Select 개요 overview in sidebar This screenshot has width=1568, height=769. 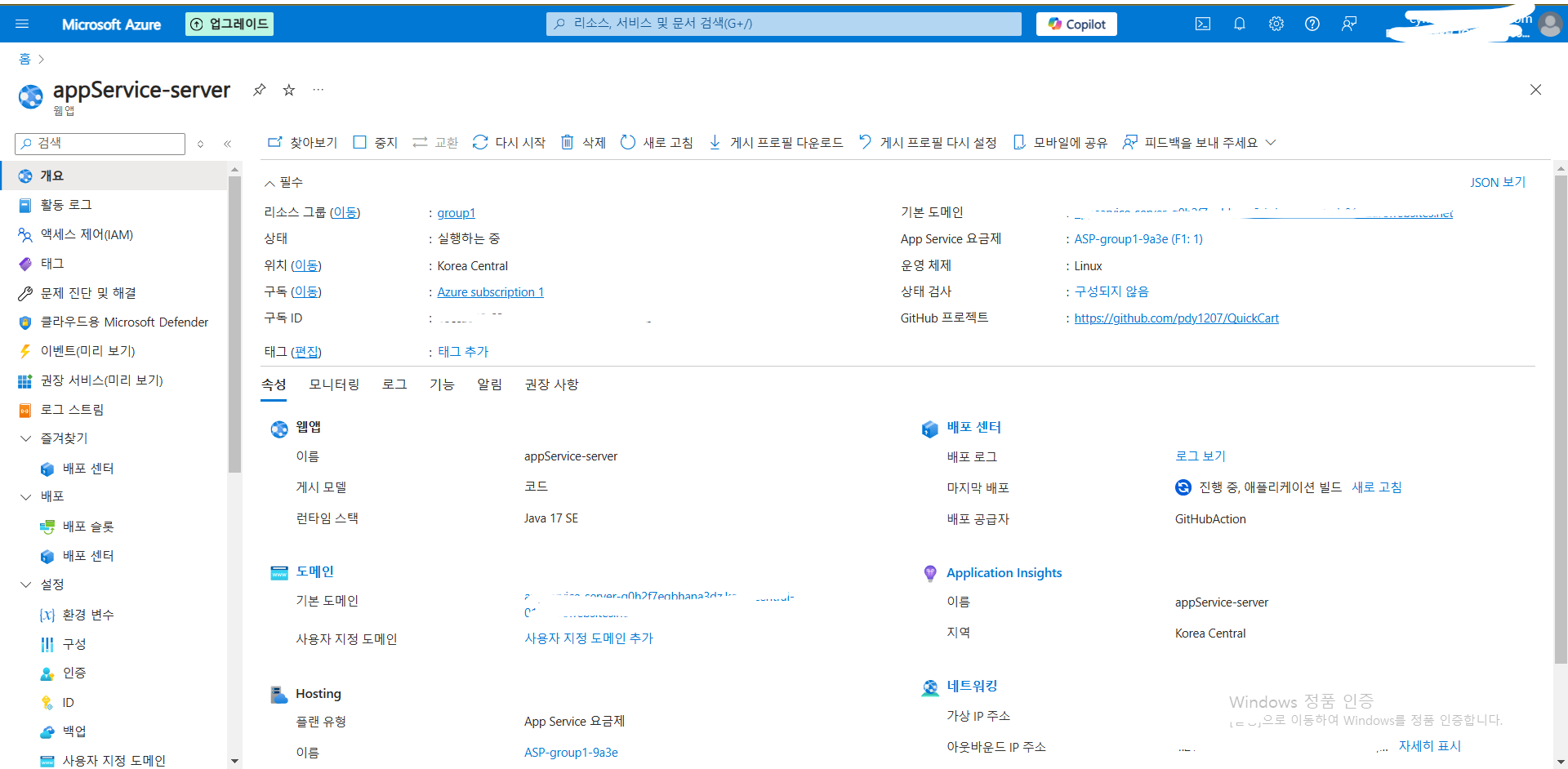114,176
